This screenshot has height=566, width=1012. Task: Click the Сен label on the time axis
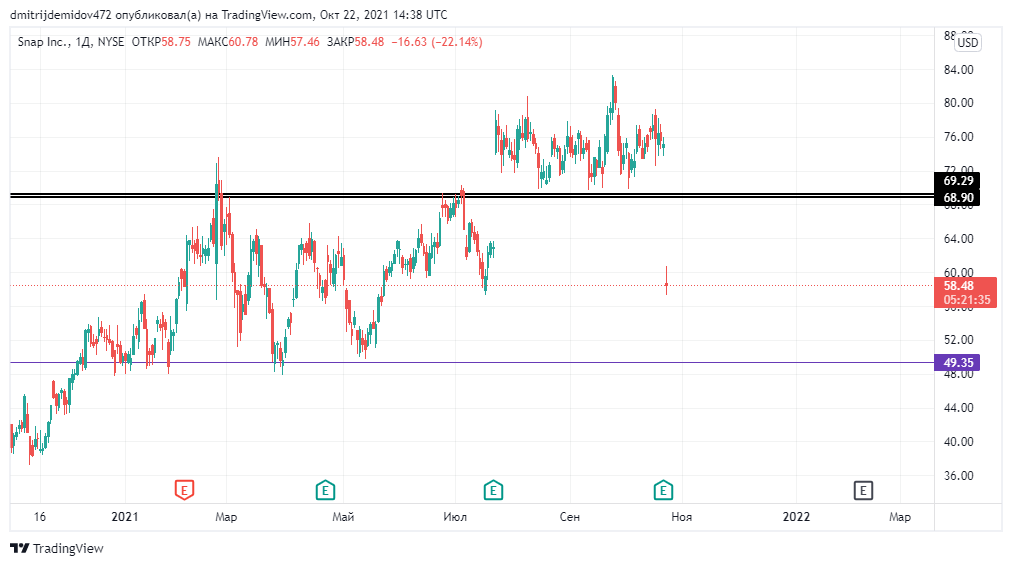click(570, 517)
